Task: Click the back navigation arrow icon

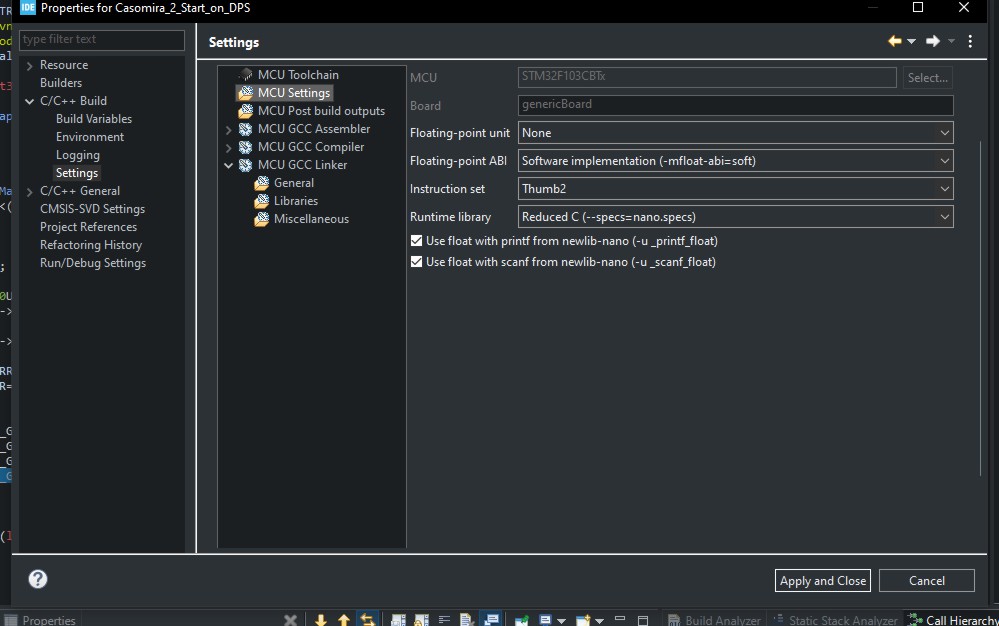Action: click(894, 41)
